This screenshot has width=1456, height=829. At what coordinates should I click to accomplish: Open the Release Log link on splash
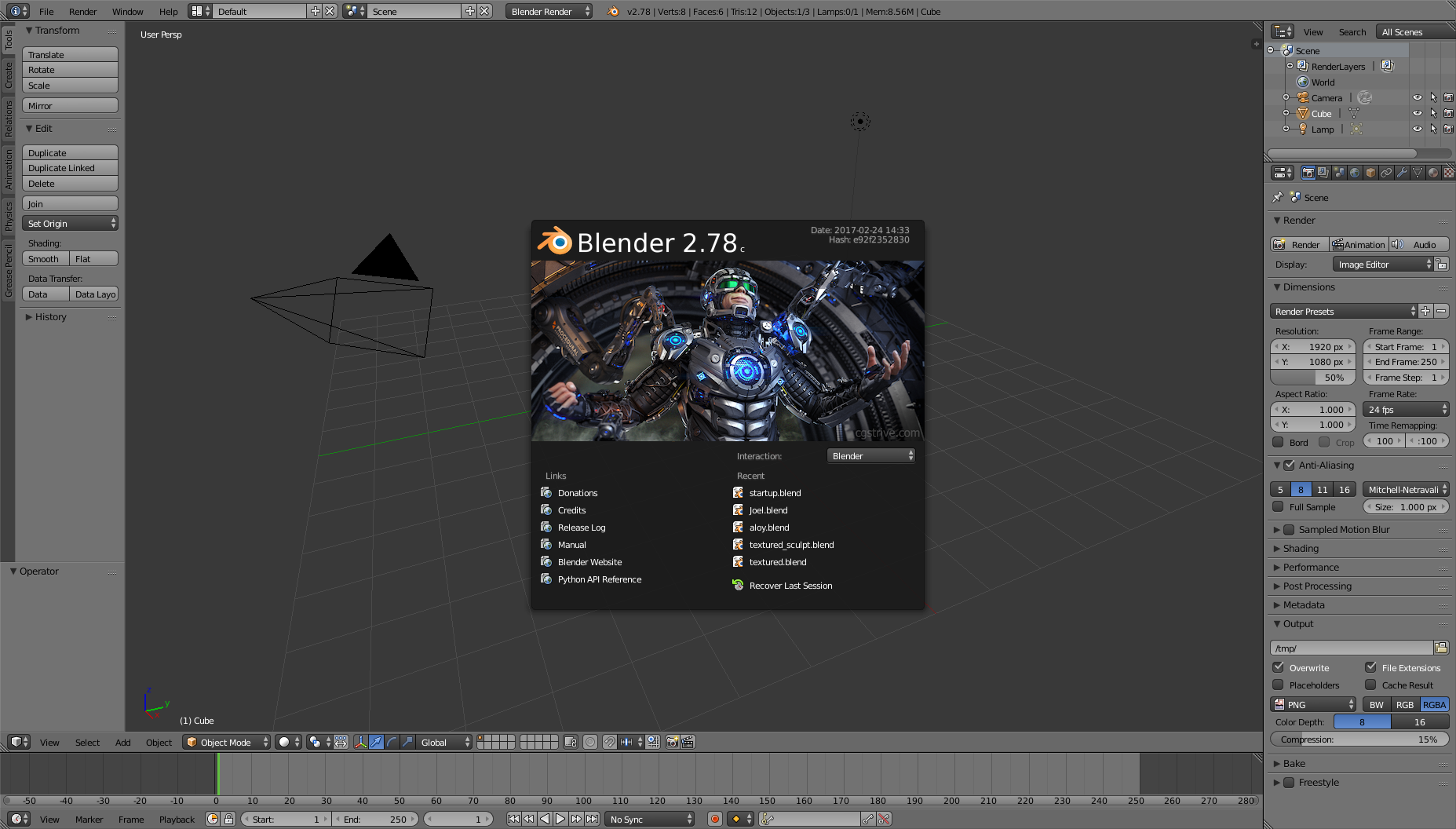[581, 527]
